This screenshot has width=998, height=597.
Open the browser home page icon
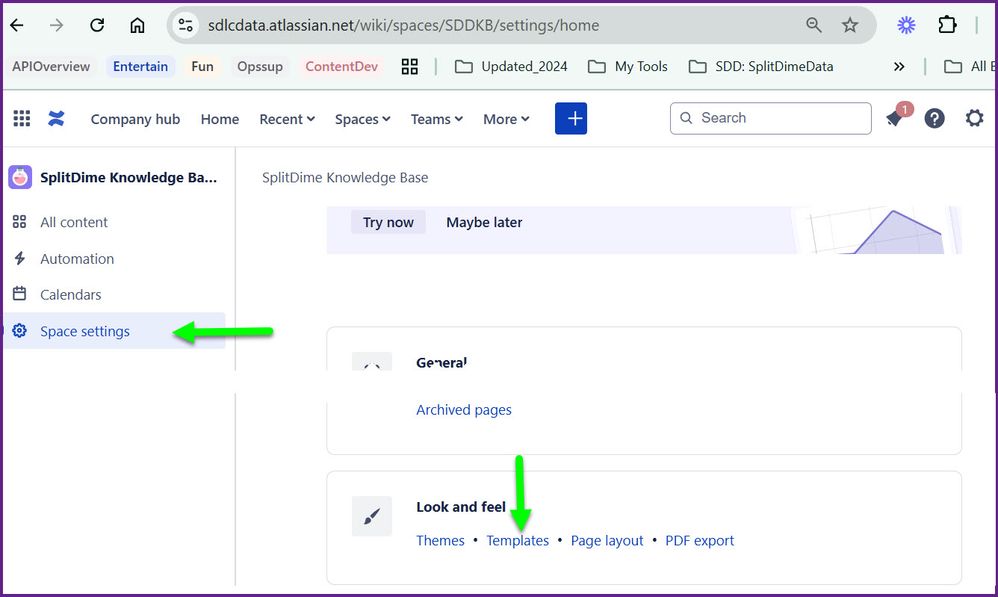(137, 25)
